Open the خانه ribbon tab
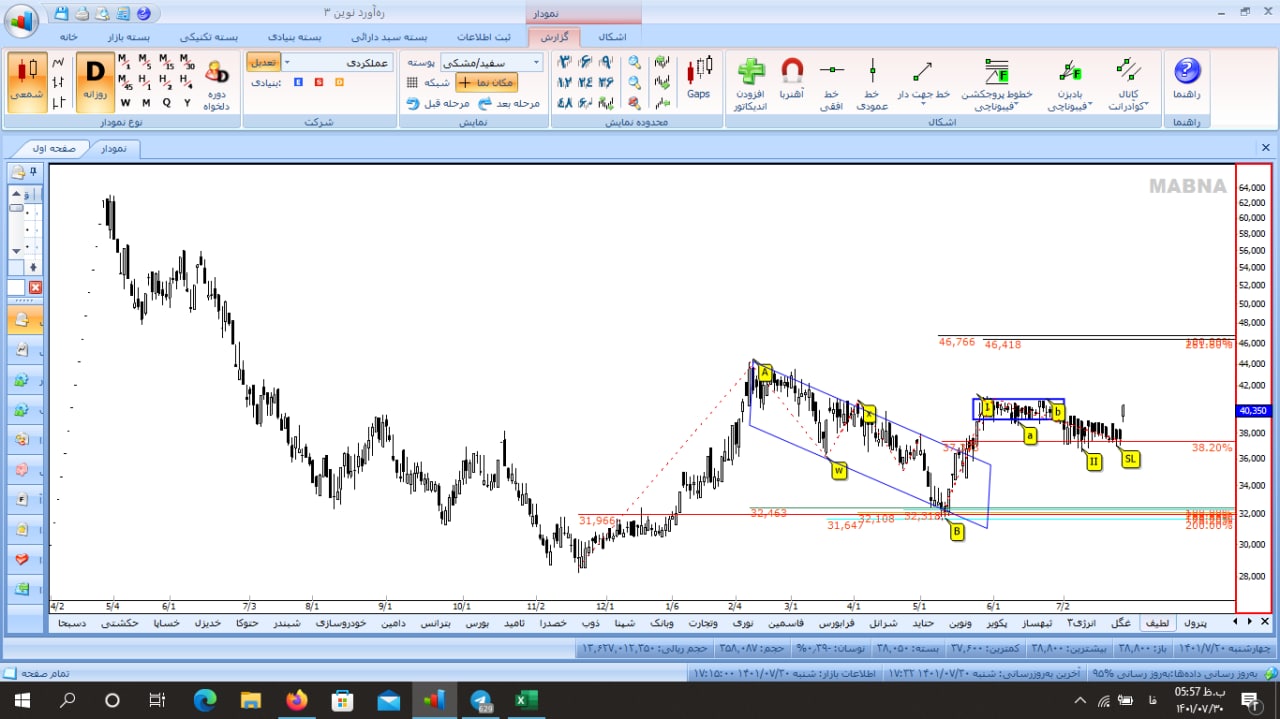The image size is (1280, 719). point(68,36)
